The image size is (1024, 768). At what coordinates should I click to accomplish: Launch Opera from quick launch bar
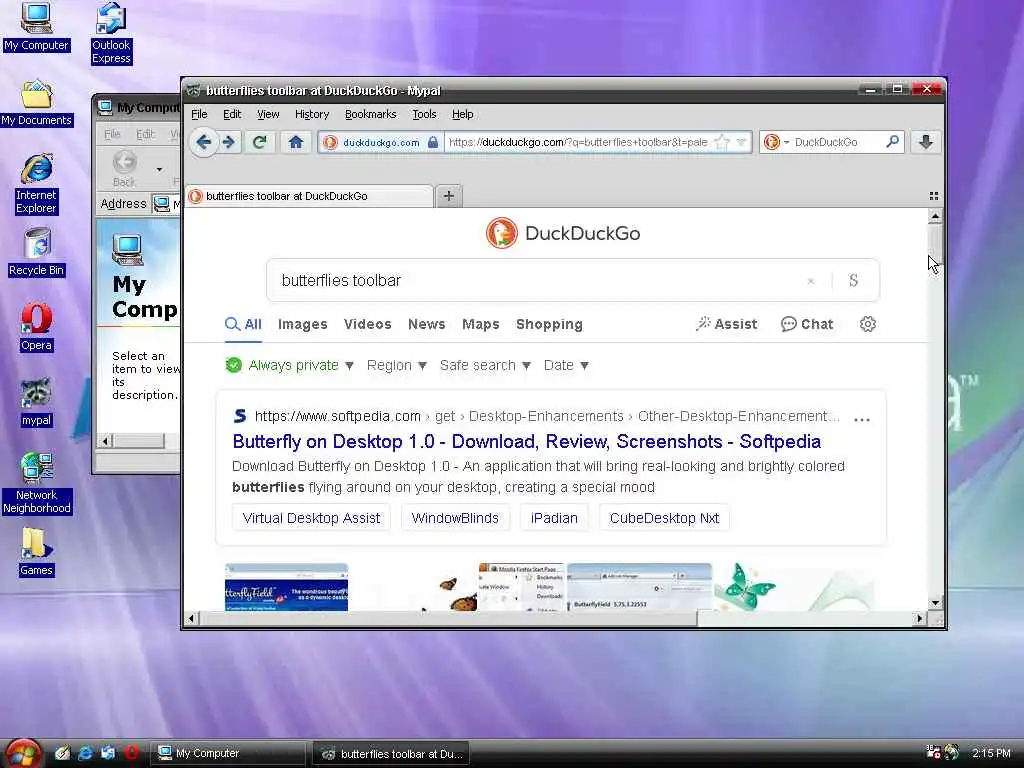point(132,753)
